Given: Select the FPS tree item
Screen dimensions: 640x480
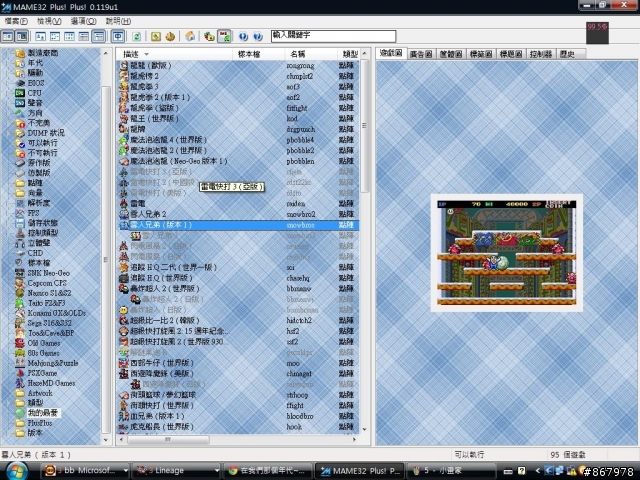Looking at the screenshot, I should [33, 213].
